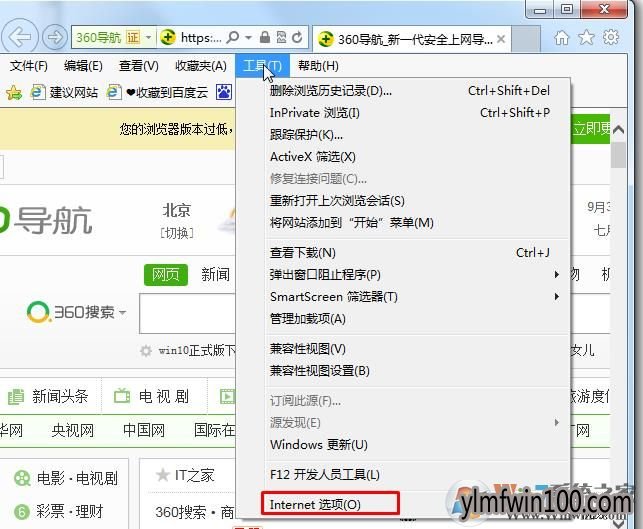This screenshot has width=643, height=529.
Task: Select 管理加载项(A) menu item
Action: [404, 319]
